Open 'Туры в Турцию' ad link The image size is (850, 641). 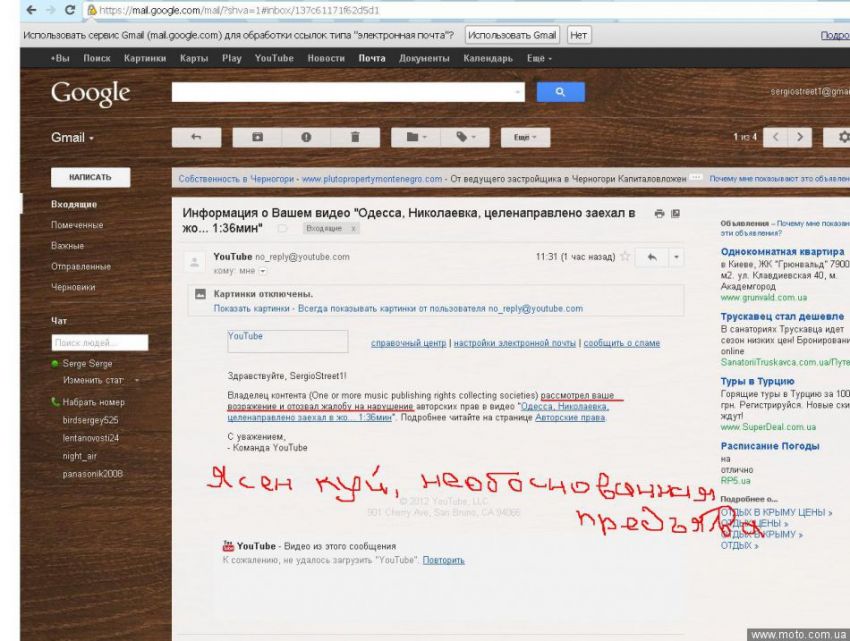757,381
